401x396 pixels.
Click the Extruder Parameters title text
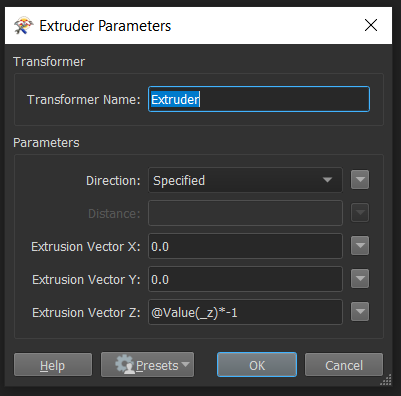(x=105, y=26)
